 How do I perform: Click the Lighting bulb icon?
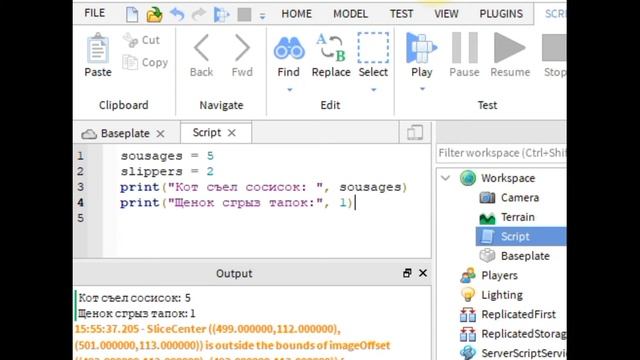click(468, 295)
